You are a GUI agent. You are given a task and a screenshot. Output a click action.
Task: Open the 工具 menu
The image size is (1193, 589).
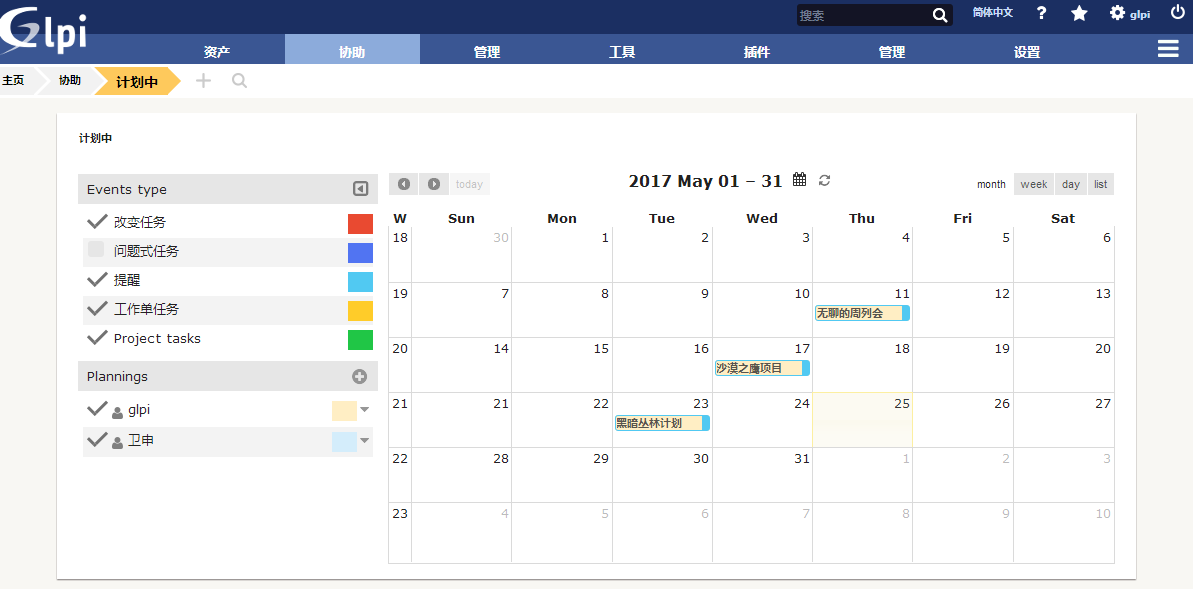pyautogui.click(x=622, y=52)
